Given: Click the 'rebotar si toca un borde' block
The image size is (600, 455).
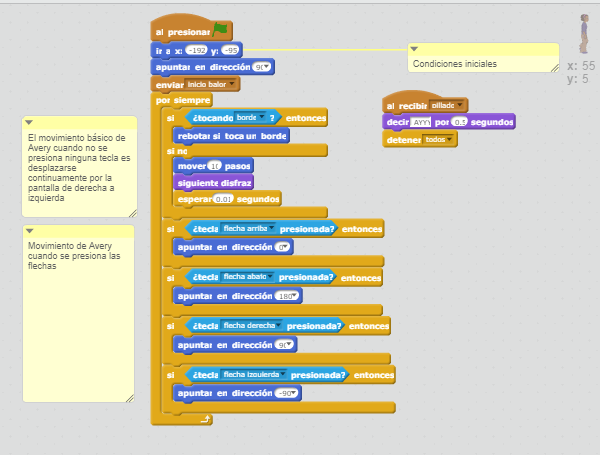Looking at the screenshot, I should point(231,135).
